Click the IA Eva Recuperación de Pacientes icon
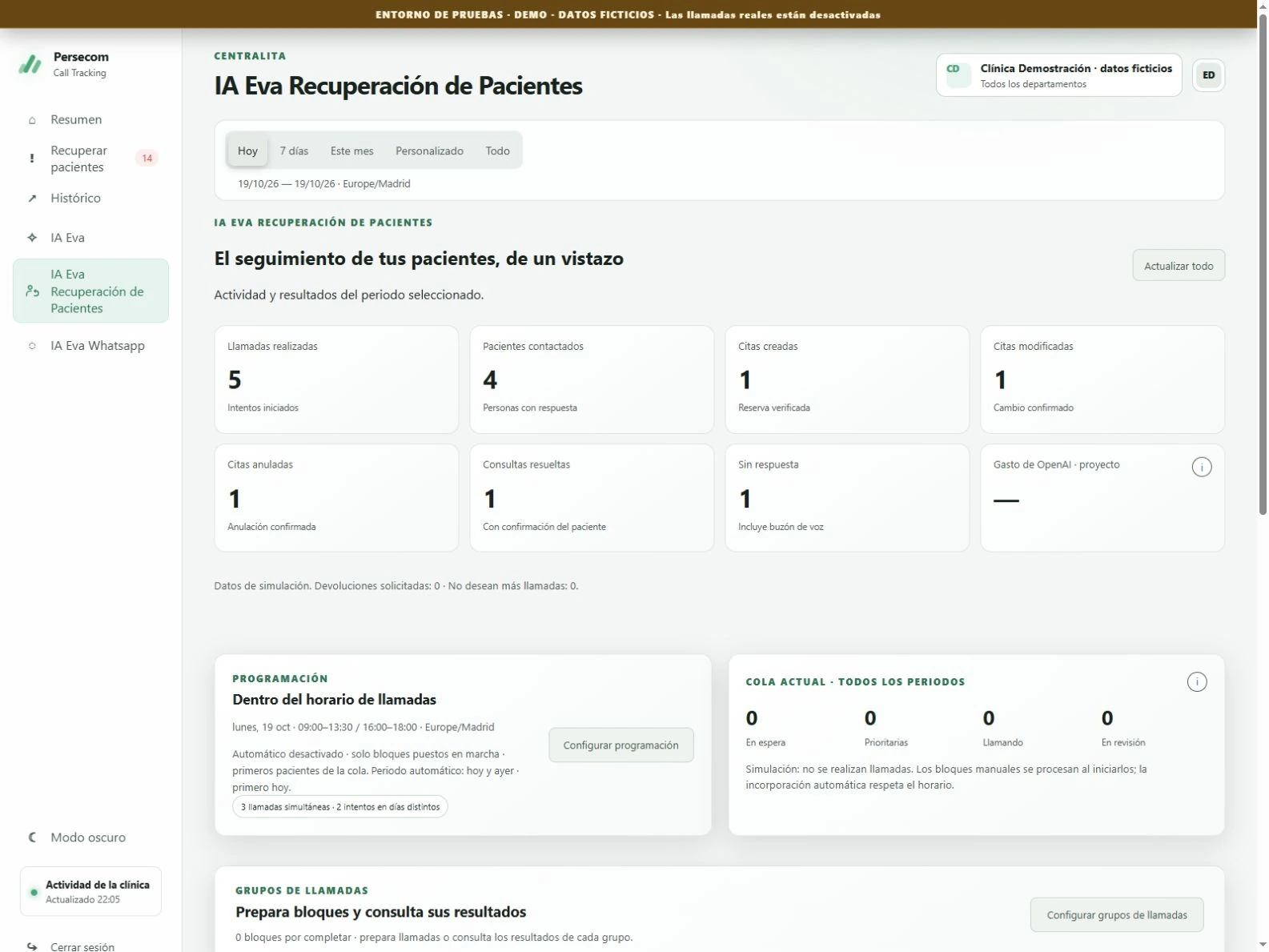This screenshot has width=1269, height=952. (32, 291)
